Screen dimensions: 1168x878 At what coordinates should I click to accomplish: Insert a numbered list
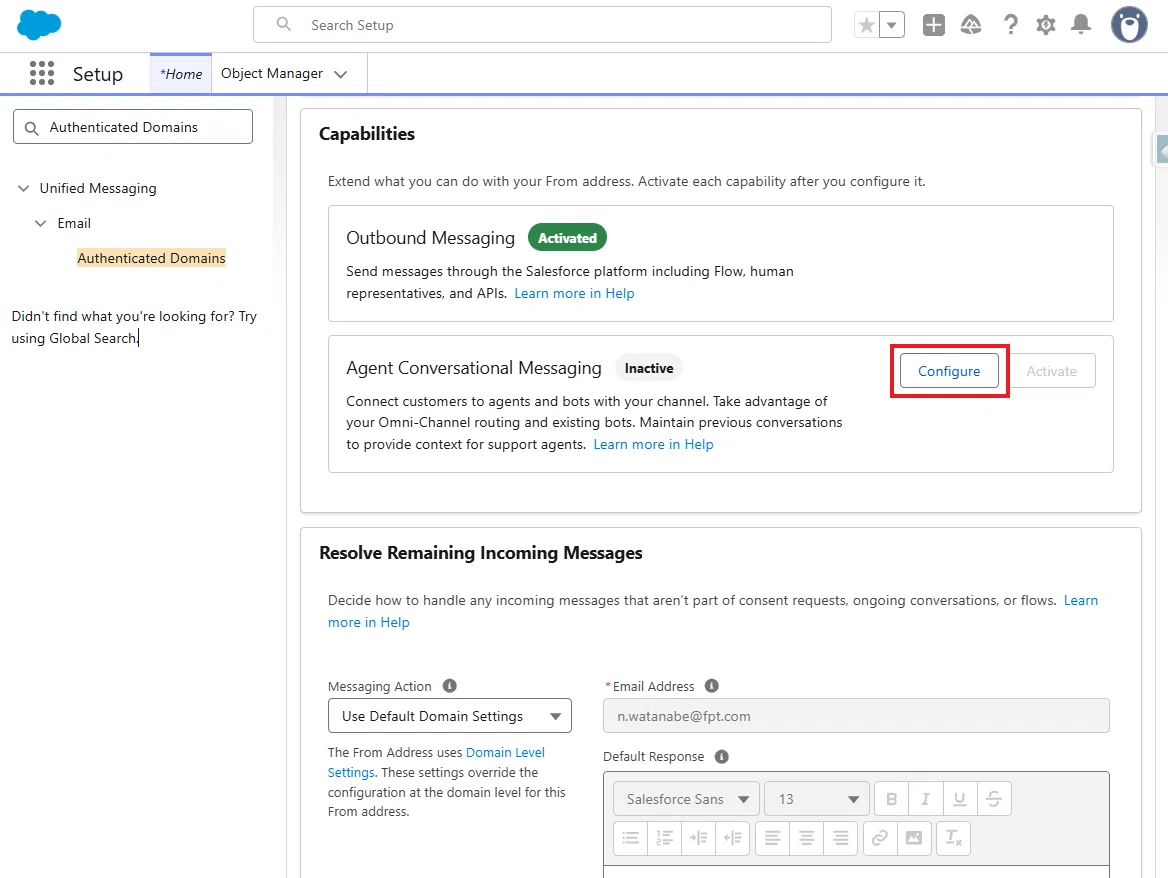point(664,839)
